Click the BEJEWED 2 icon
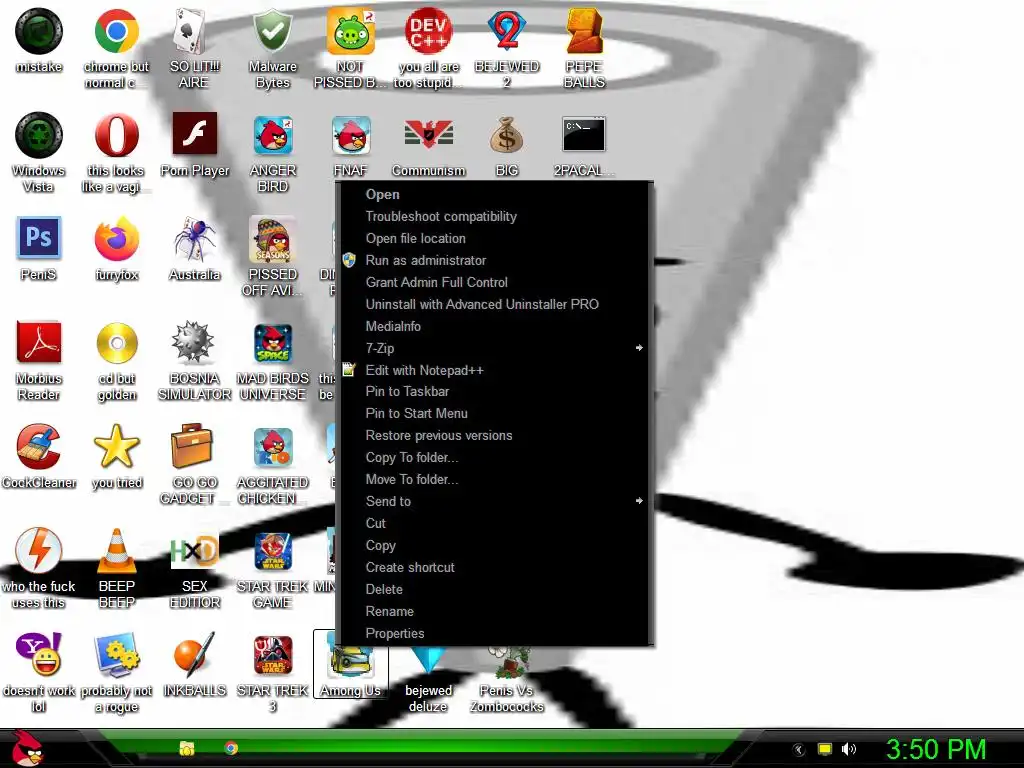 507,31
